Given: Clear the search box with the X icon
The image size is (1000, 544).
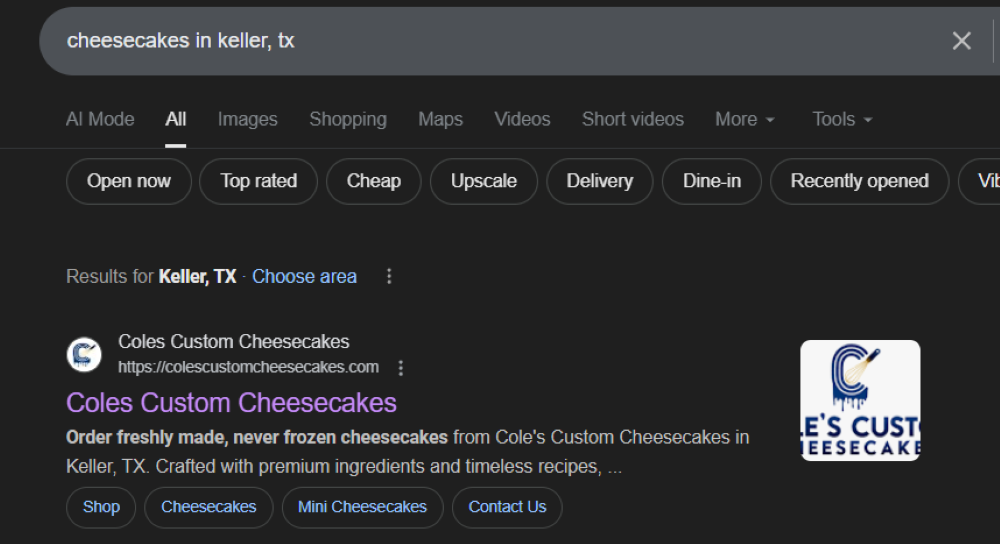Looking at the screenshot, I should [x=961, y=40].
